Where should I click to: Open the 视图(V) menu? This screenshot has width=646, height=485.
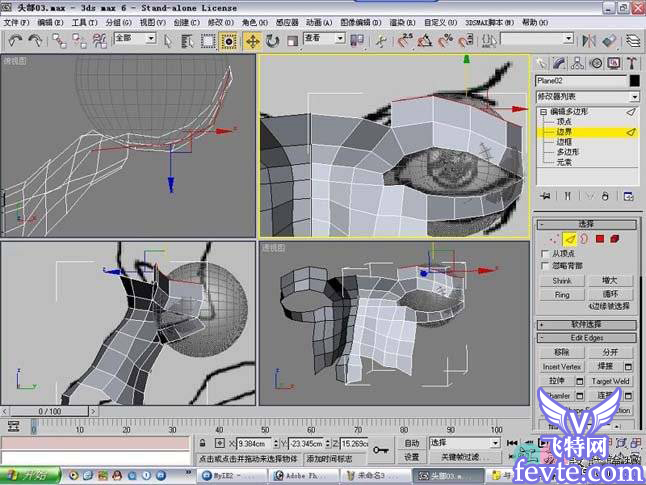pos(153,22)
